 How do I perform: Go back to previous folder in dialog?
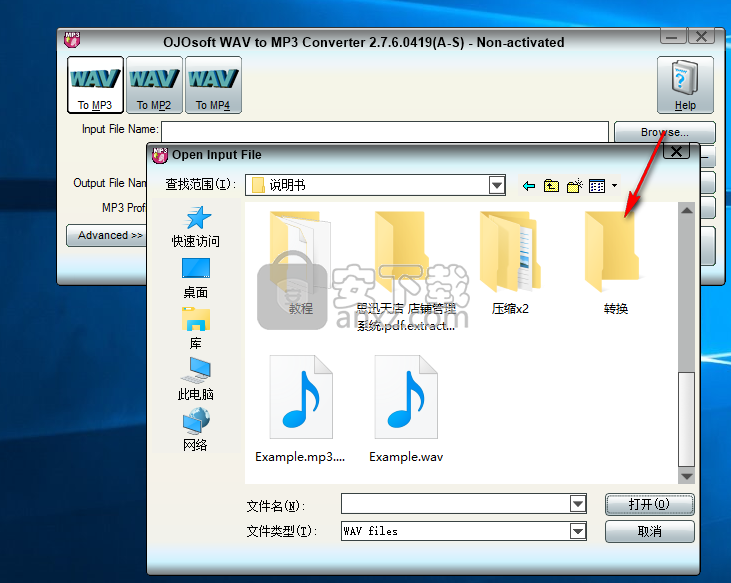pyautogui.click(x=529, y=186)
